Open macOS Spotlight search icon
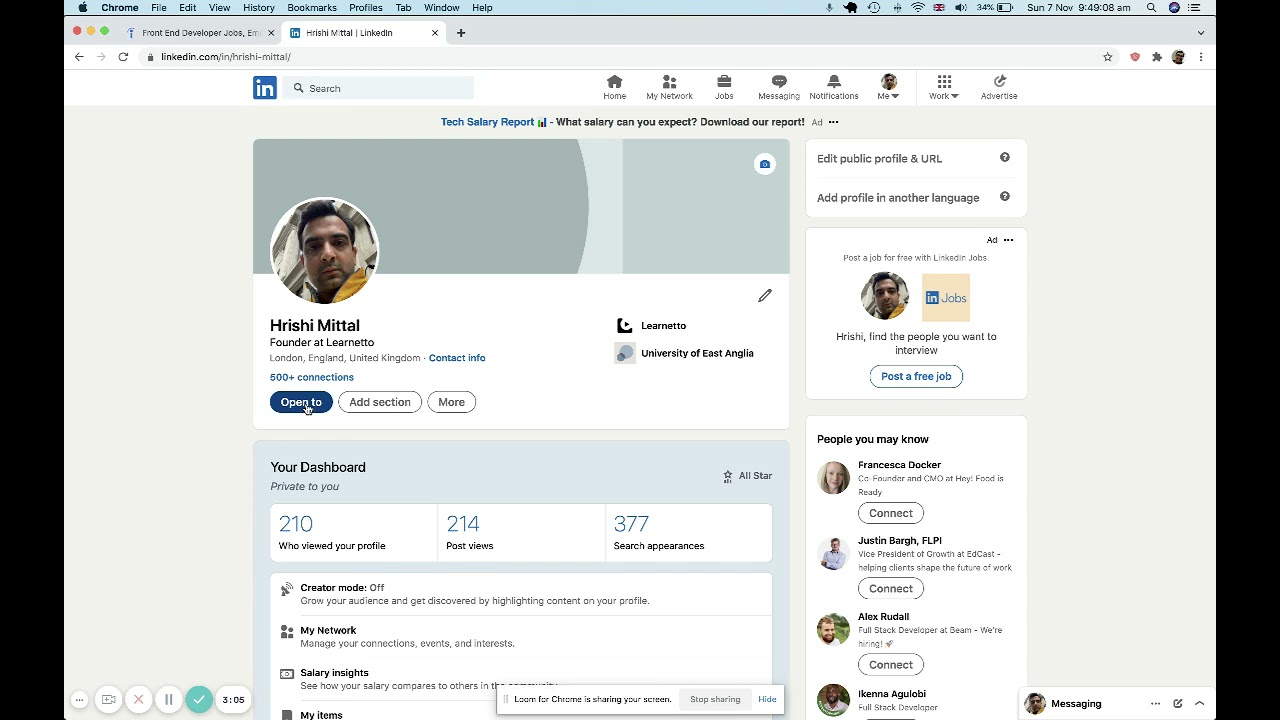 [1152, 8]
